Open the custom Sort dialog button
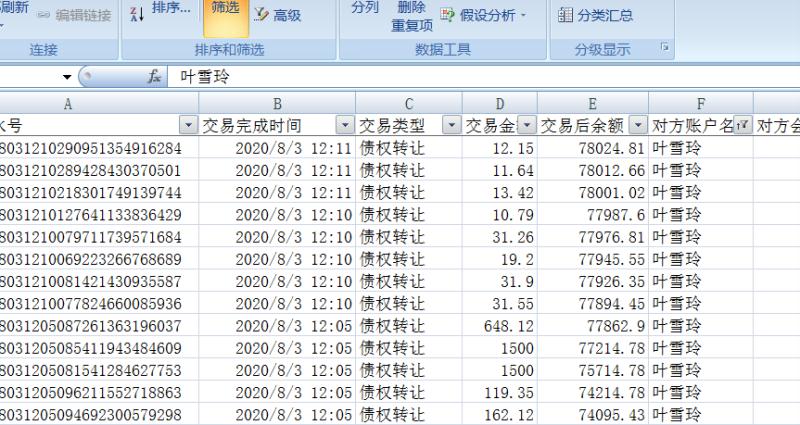The width and height of the screenshot is (800, 425). pos(171,8)
